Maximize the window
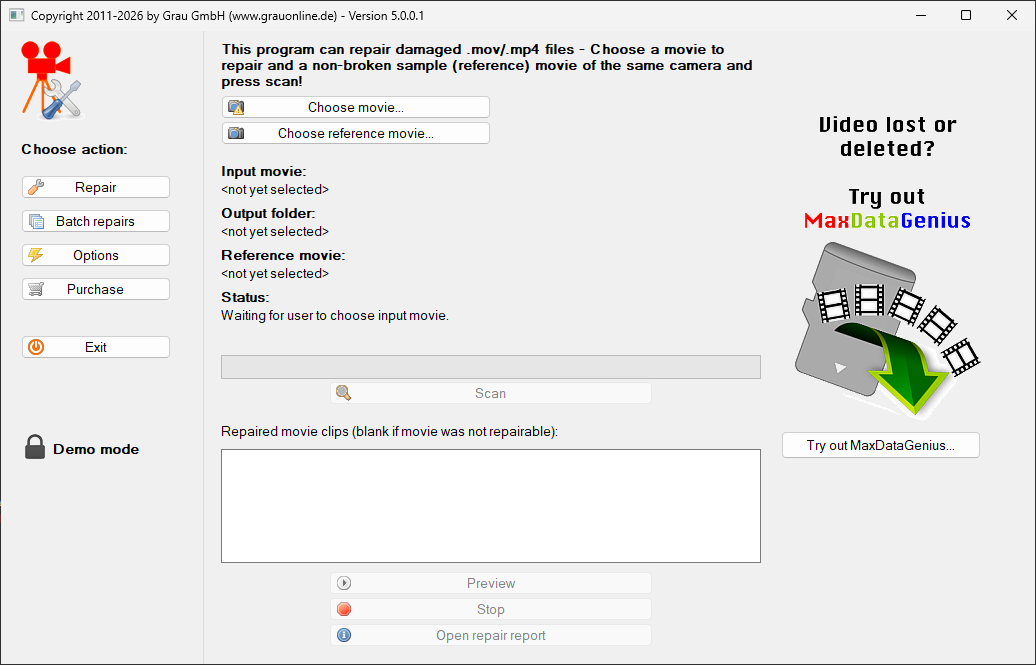 tap(966, 15)
